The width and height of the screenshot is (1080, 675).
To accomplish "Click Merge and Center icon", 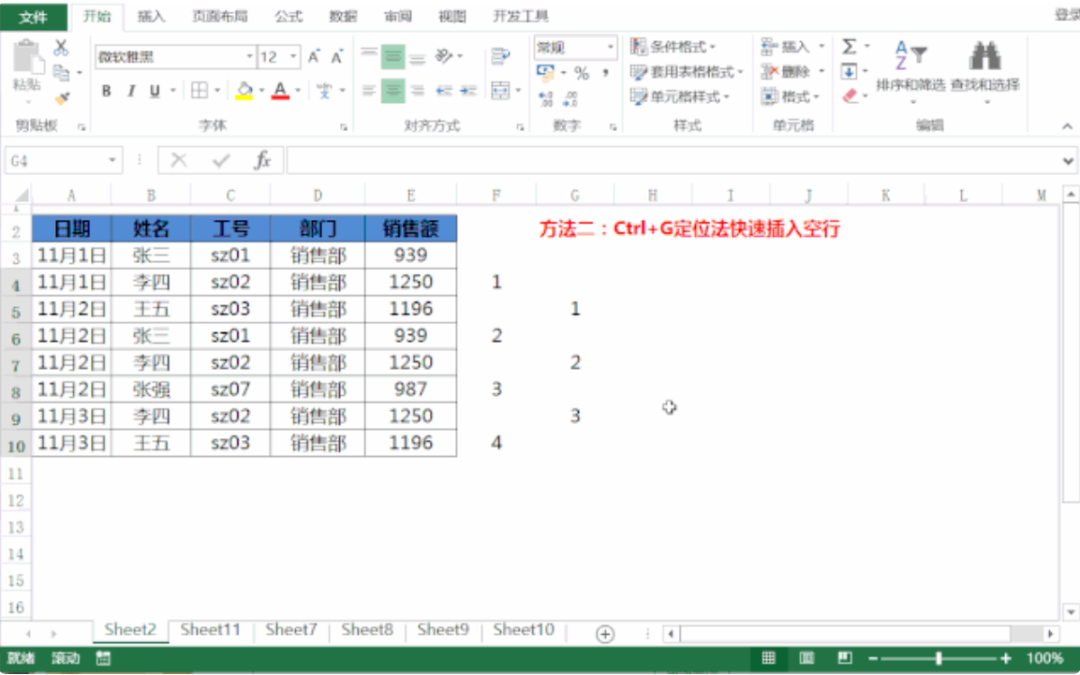I will click(x=501, y=90).
